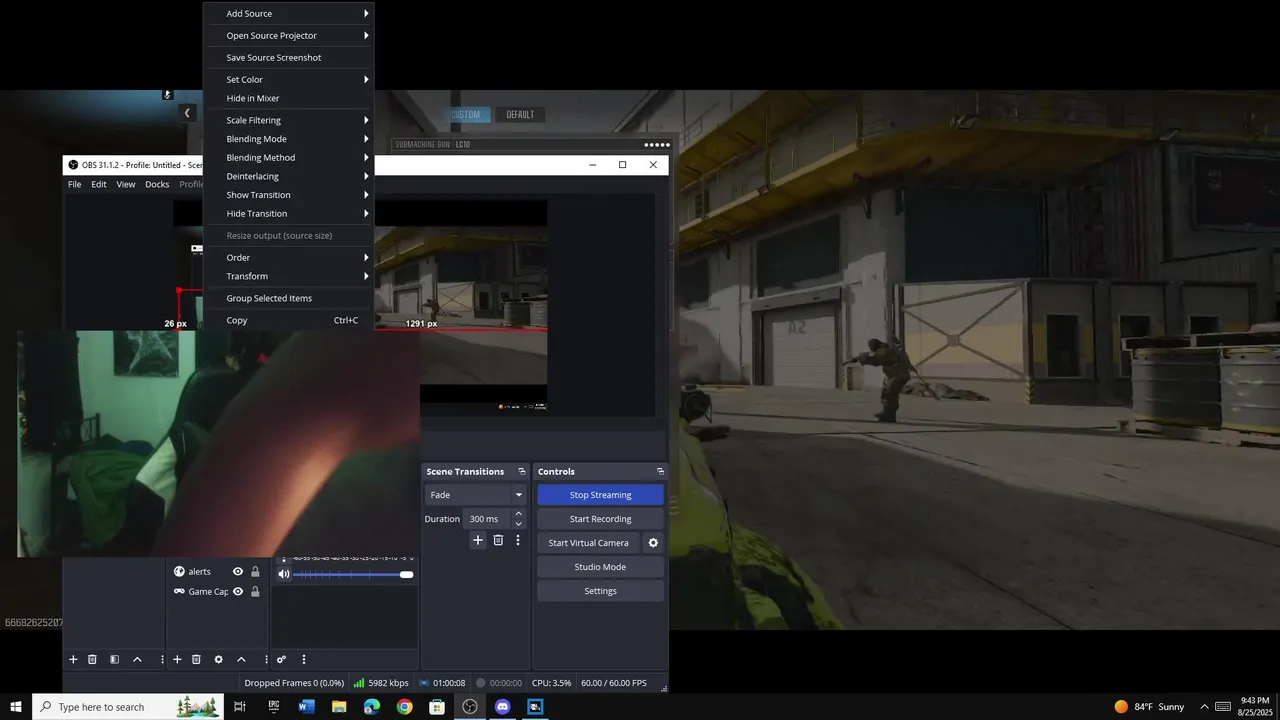This screenshot has height=720, width=1280.
Task: Add a transition with Scene Transitions plus icon
Action: click(x=478, y=540)
